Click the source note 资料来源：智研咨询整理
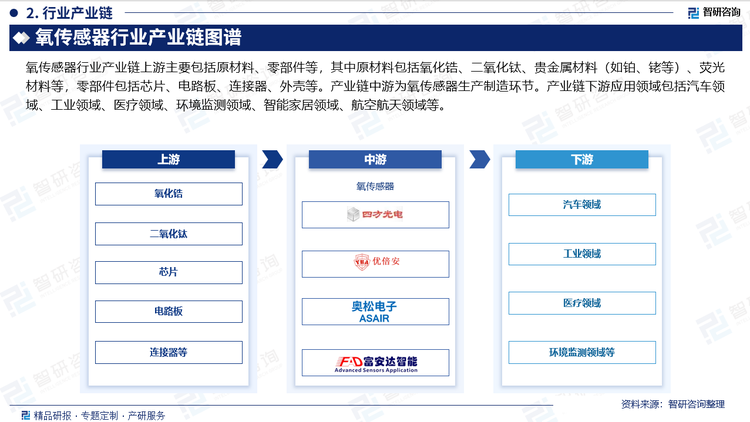Viewport: 750px width, 422px height. [673, 404]
